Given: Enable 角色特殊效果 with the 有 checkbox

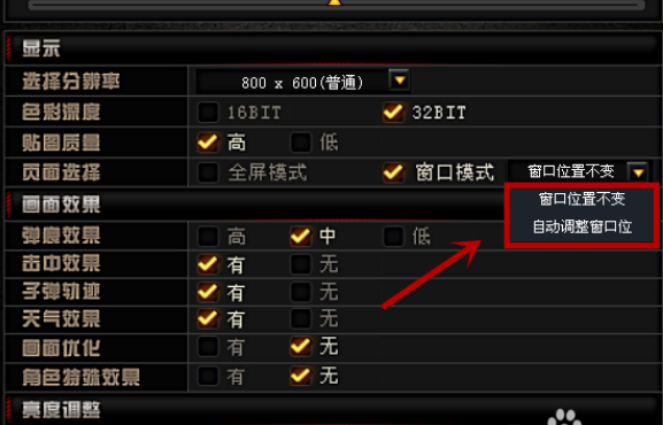Looking at the screenshot, I should coord(208,376).
